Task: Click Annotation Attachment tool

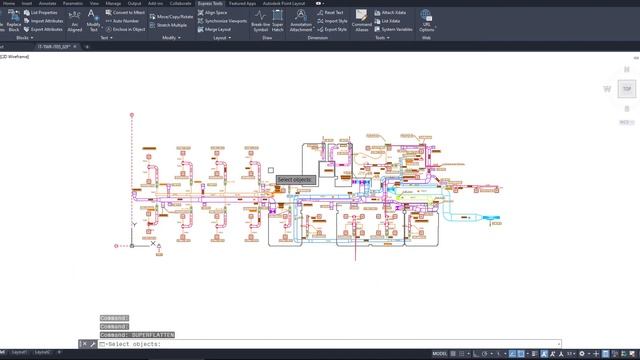Action: point(301,21)
